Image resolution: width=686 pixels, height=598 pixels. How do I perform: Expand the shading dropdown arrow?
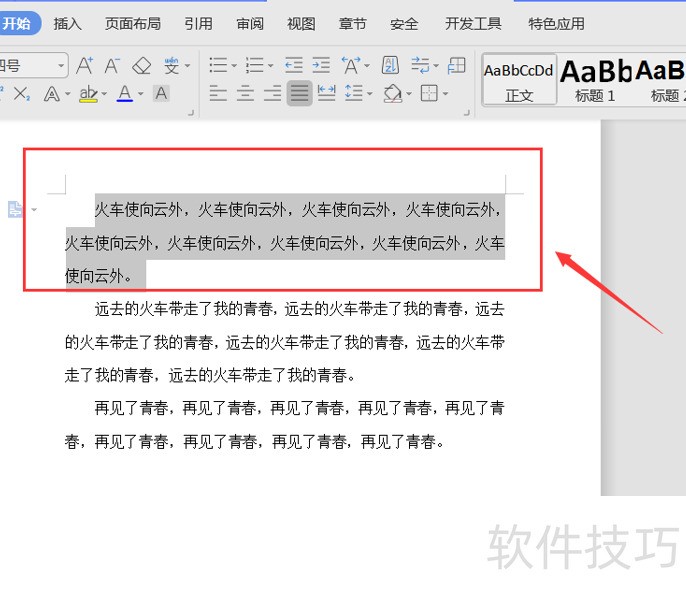point(409,94)
